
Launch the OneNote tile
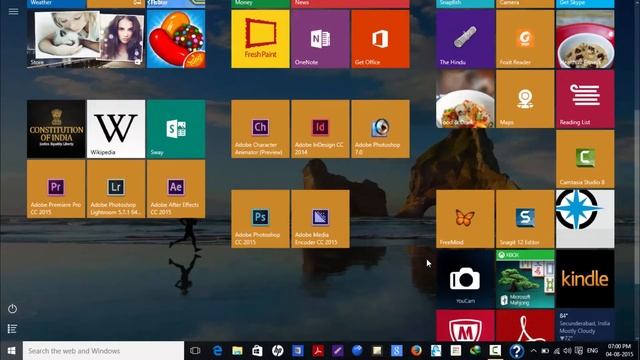click(320, 39)
